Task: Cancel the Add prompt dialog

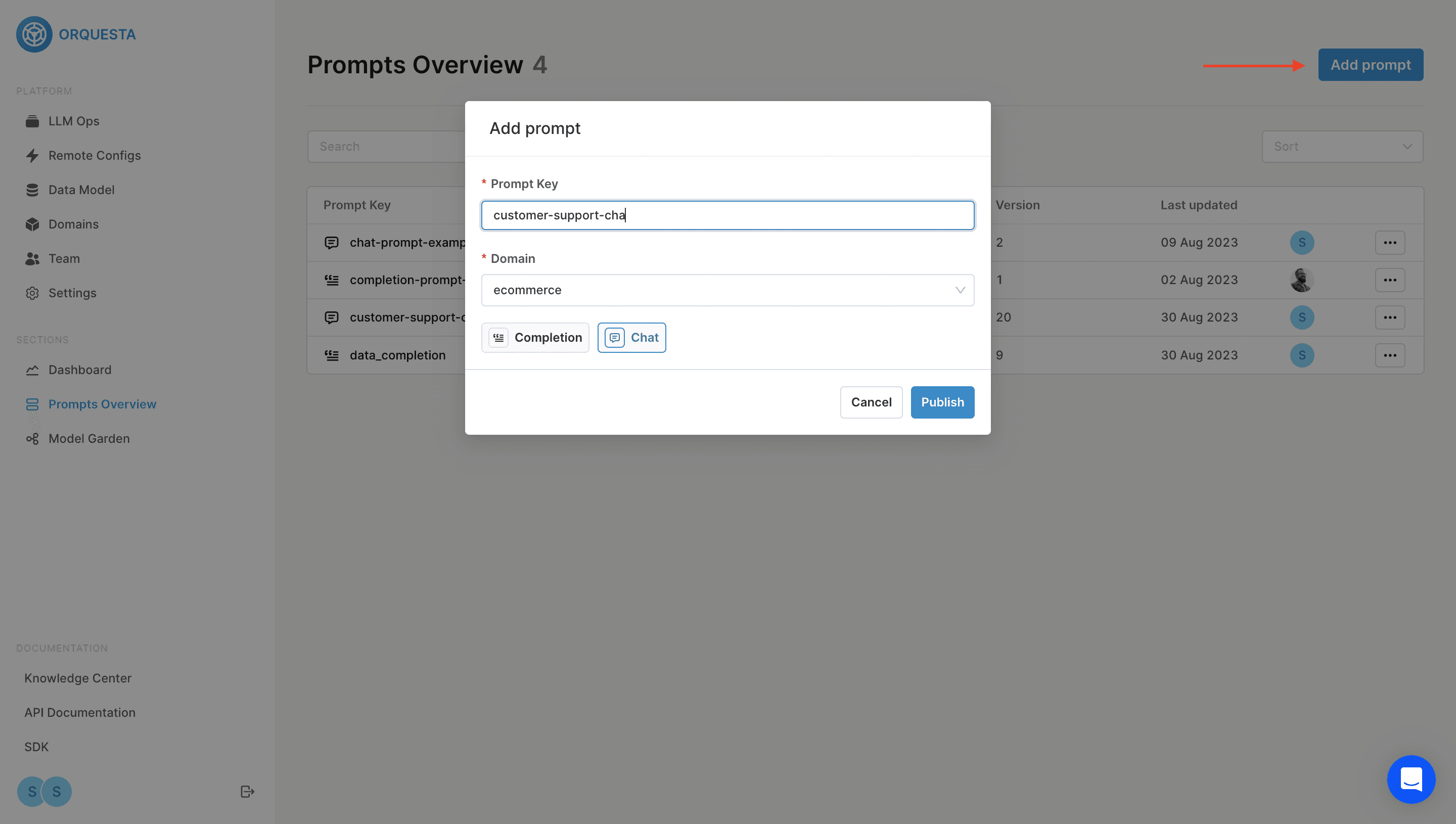Action: tap(871, 402)
